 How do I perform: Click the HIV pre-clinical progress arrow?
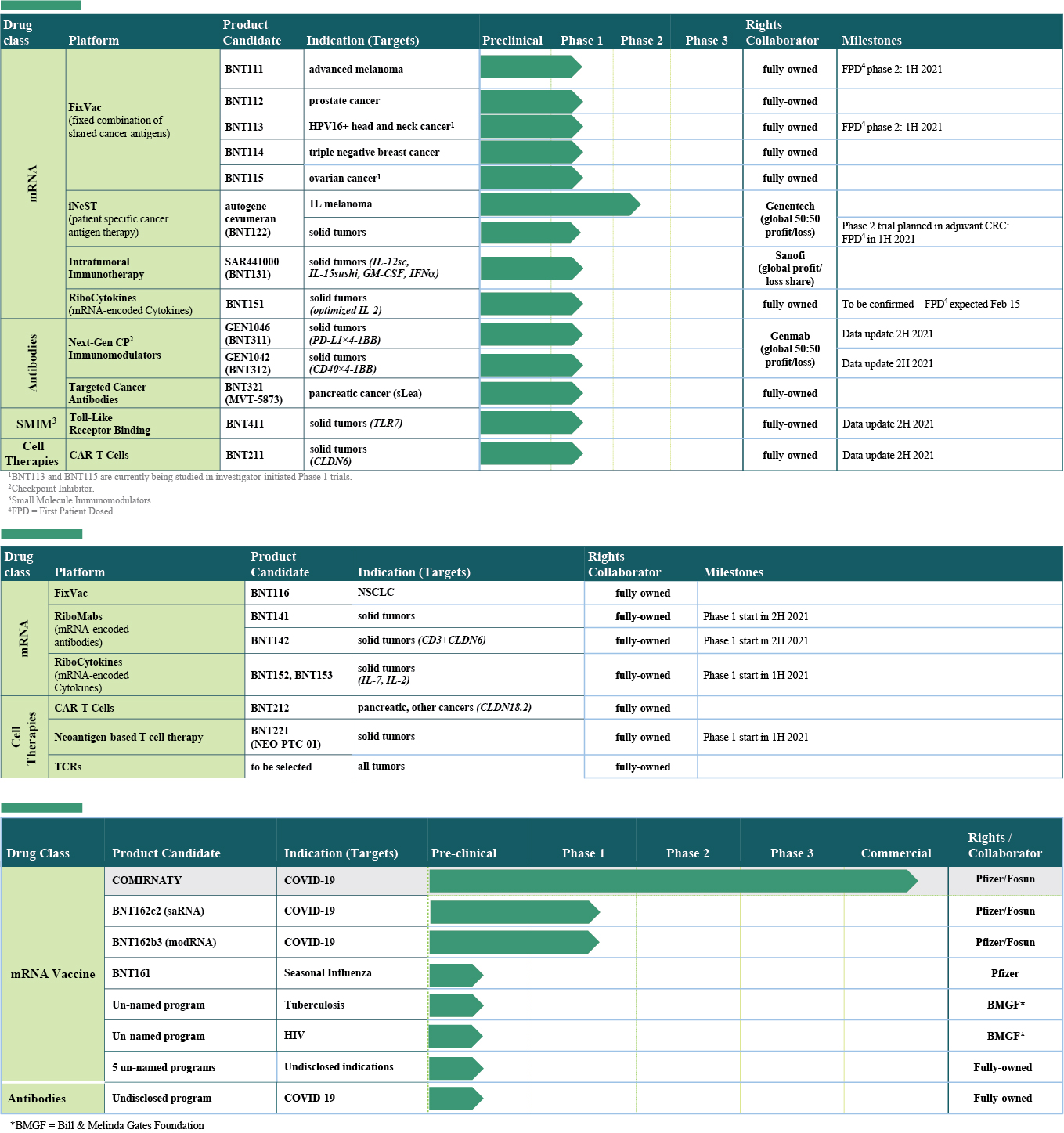tap(456, 1036)
